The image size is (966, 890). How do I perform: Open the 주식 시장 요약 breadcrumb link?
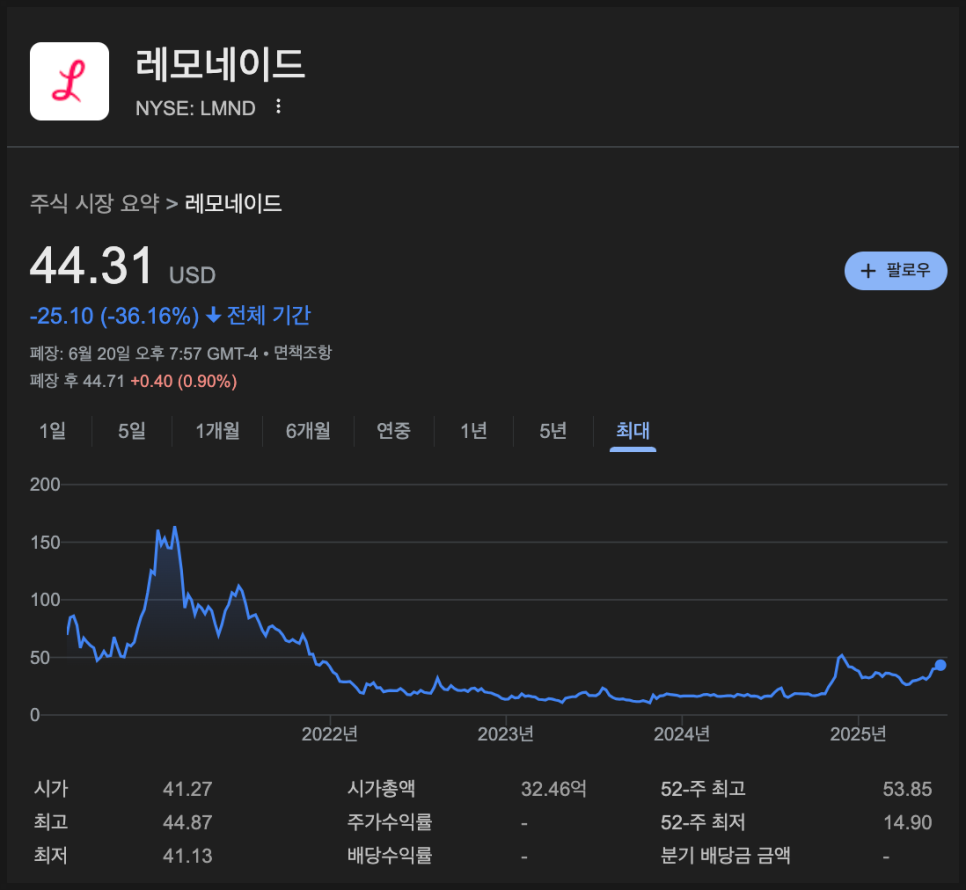tap(95, 203)
